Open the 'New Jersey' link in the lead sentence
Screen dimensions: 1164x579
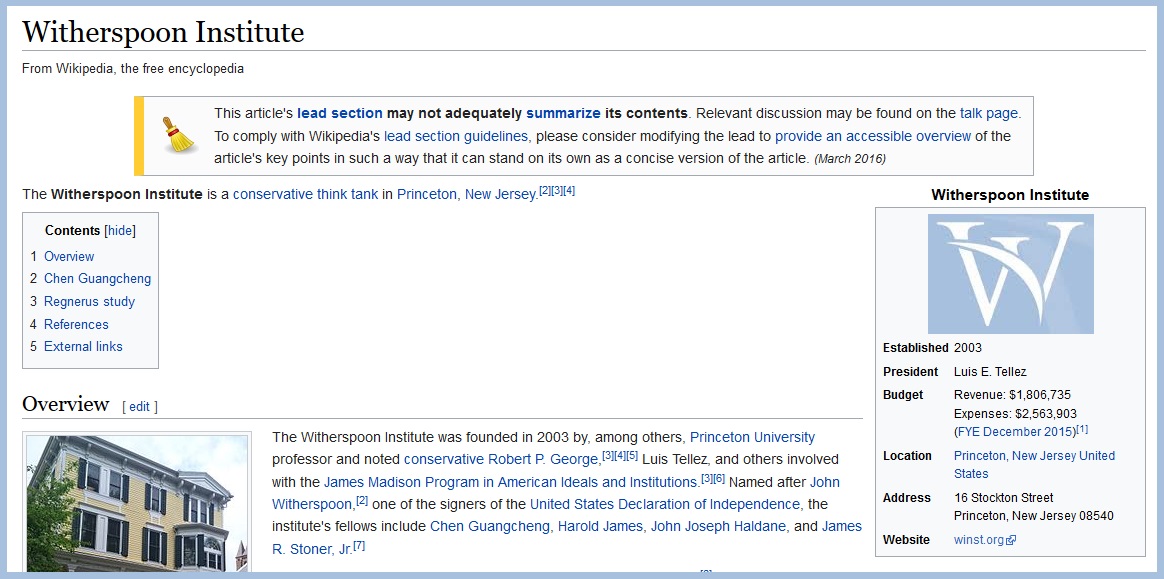(500, 194)
